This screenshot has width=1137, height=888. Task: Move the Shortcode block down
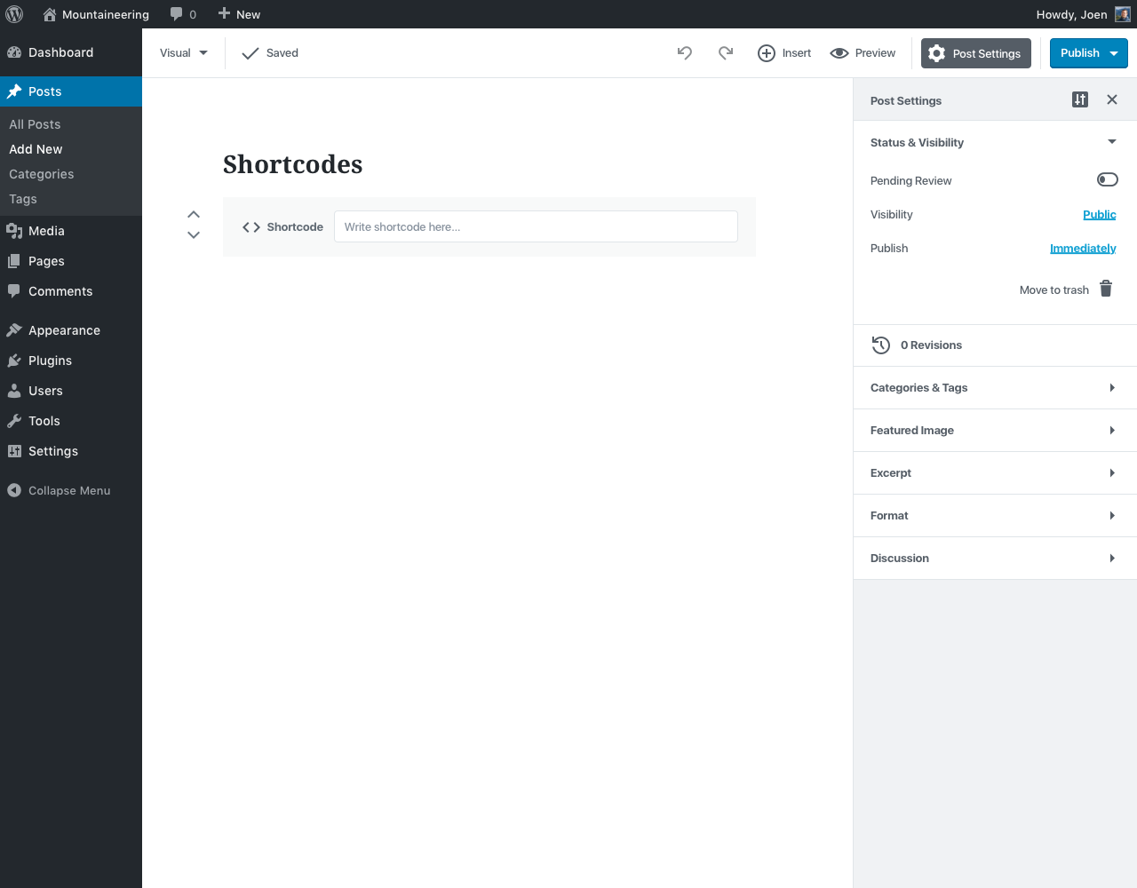pyautogui.click(x=194, y=235)
